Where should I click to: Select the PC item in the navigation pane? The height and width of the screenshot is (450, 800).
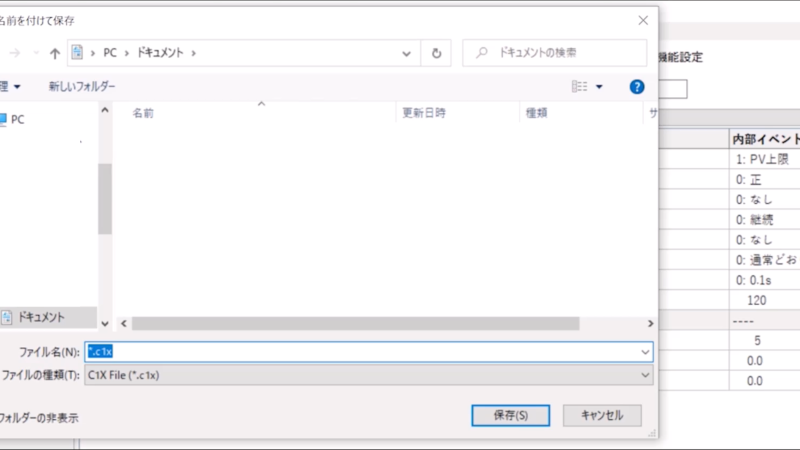18,119
